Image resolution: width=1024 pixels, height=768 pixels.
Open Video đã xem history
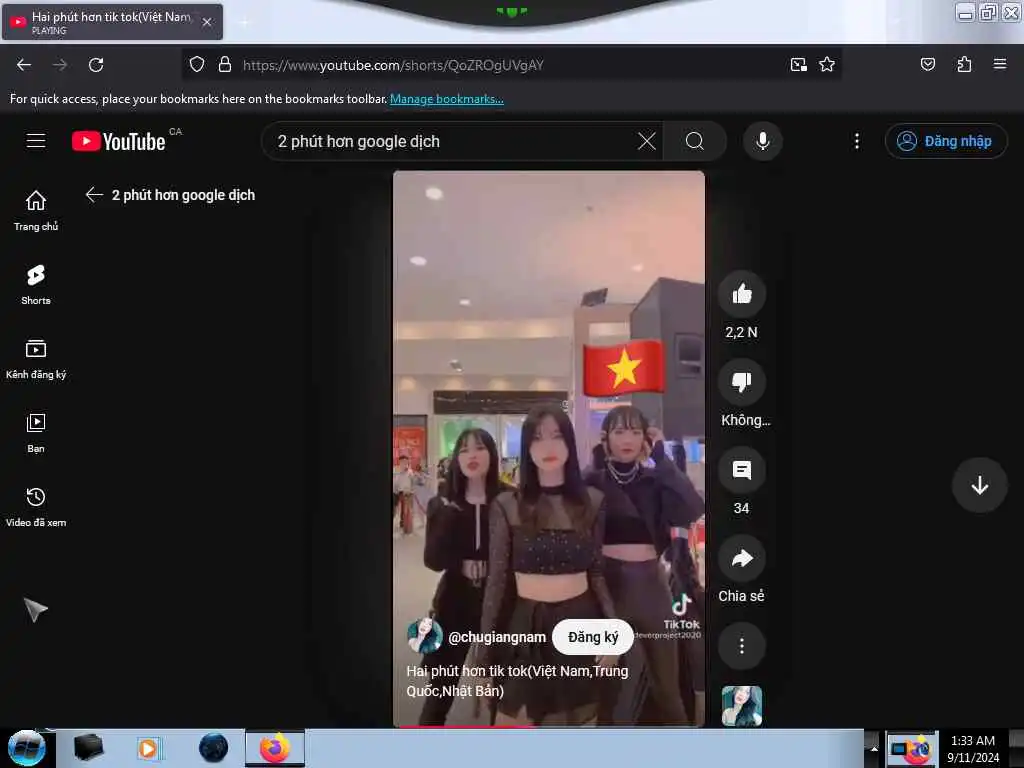click(36, 507)
